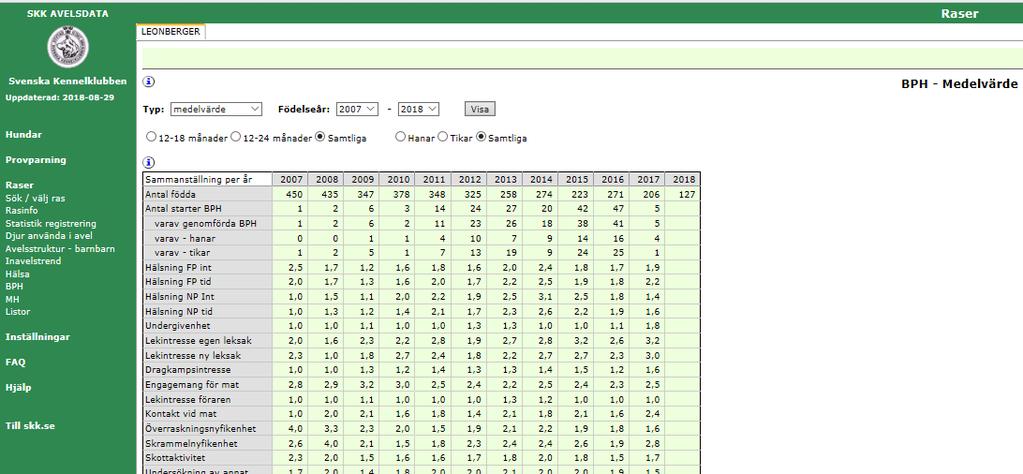
Task: Click the Dragkampsintresse row label
Action: coord(188,370)
